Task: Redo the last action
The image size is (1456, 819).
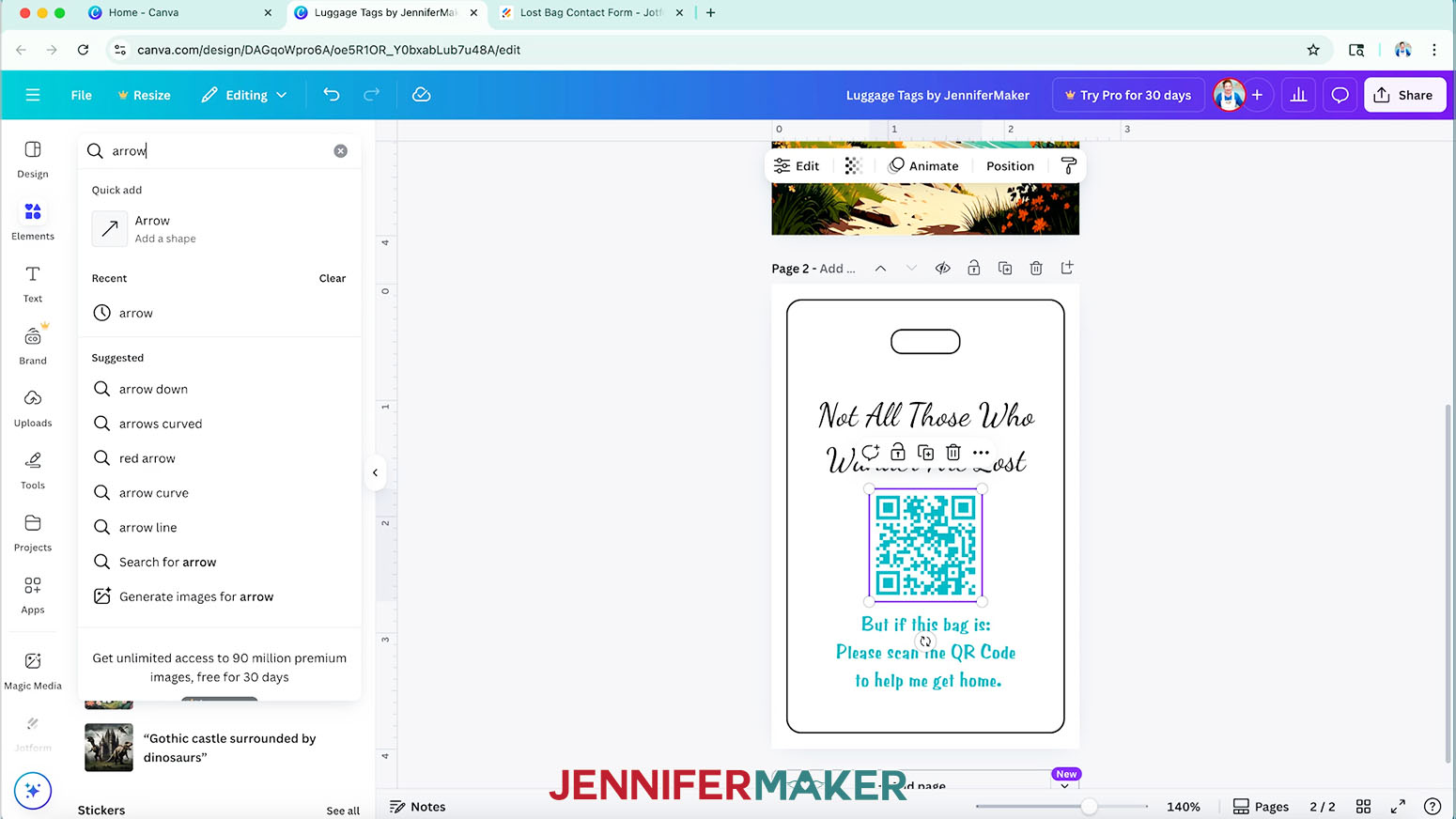Action: tap(371, 95)
